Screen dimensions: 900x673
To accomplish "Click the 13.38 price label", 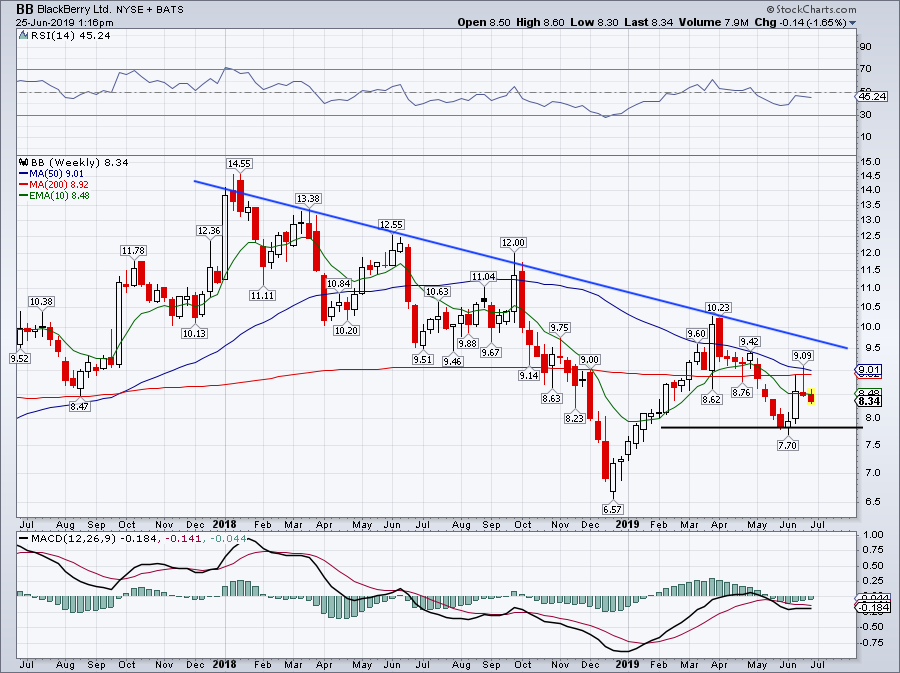I will [308, 199].
